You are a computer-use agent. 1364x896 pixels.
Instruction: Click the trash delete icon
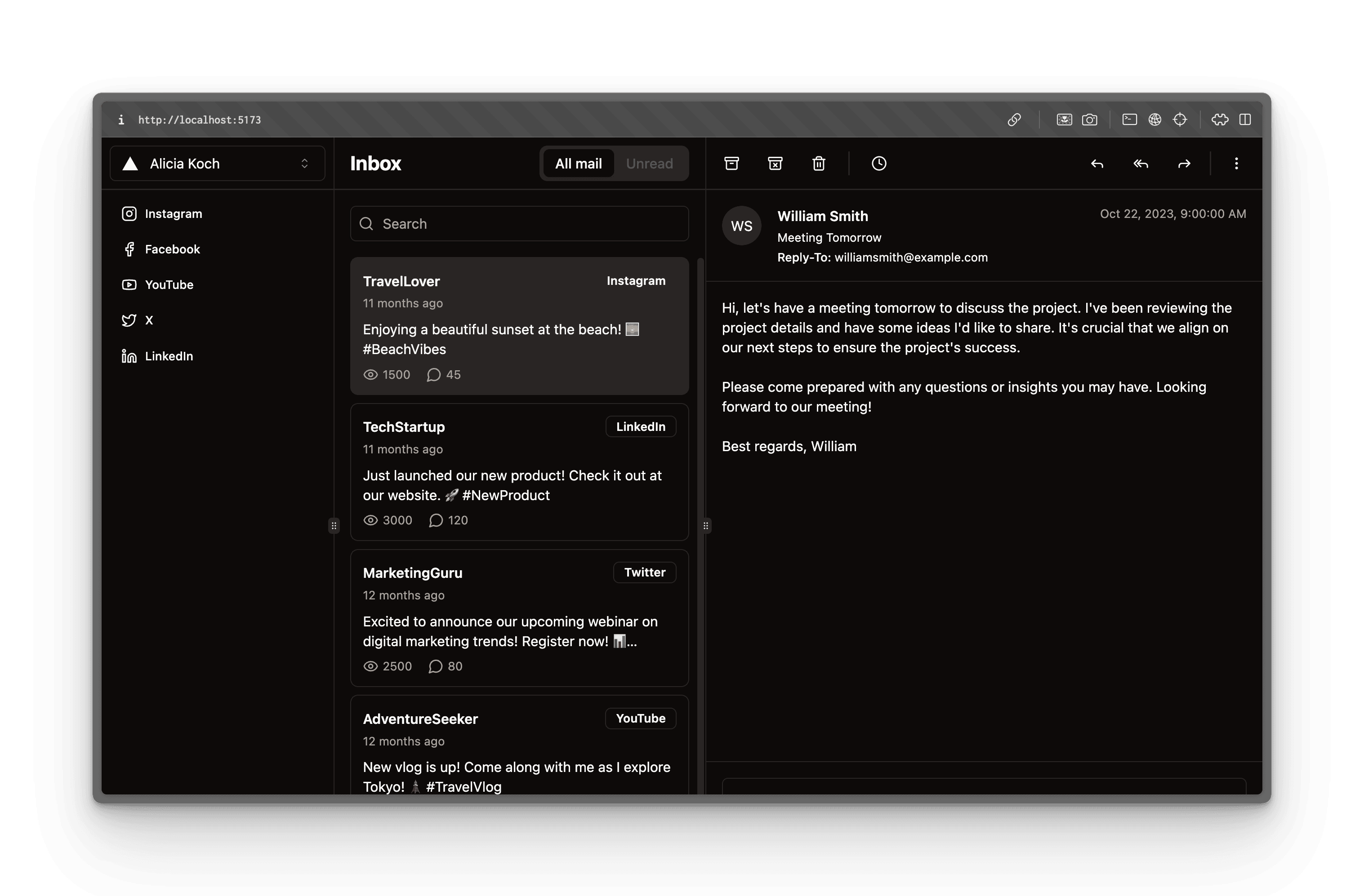click(x=818, y=164)
